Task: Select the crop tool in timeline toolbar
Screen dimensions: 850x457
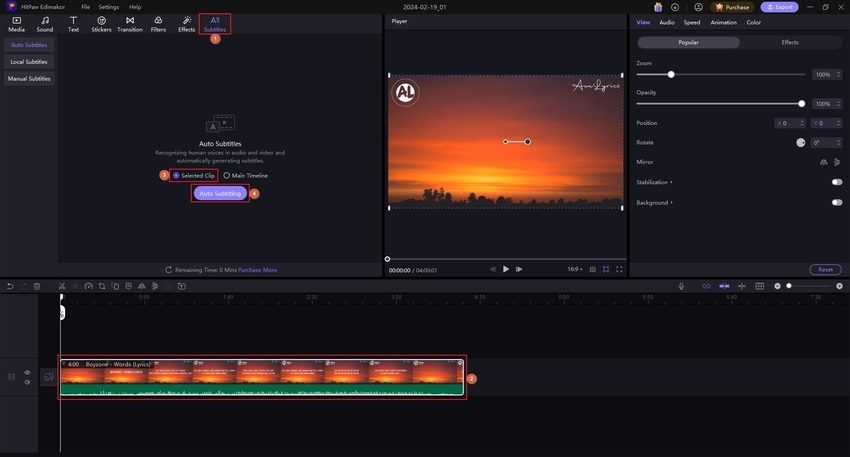Action: click(102, 286)
